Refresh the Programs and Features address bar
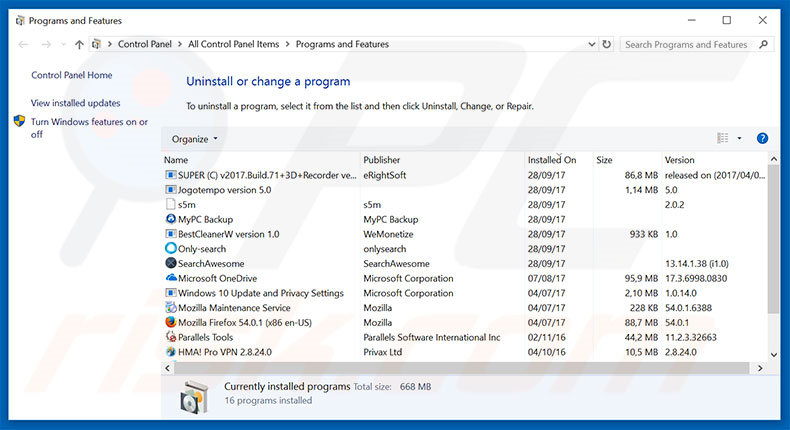790x430 pixels. (x=607, y=44)
